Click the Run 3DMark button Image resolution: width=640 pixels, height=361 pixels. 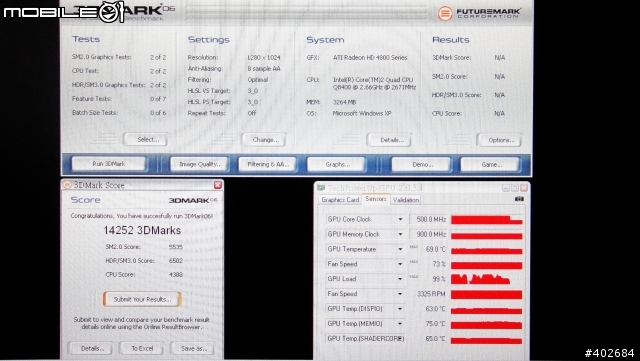[x=109, y=164]
